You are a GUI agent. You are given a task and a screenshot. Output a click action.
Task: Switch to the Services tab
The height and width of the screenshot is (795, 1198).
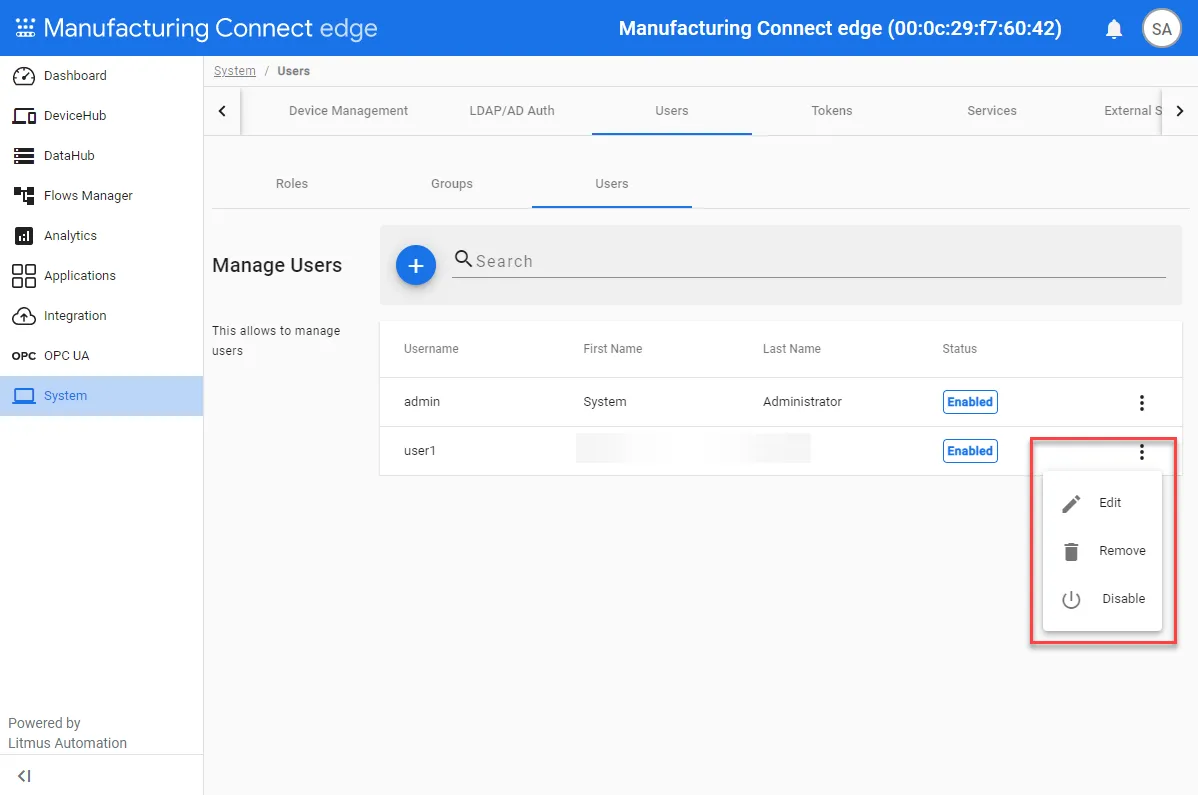[x=992, y=111]
